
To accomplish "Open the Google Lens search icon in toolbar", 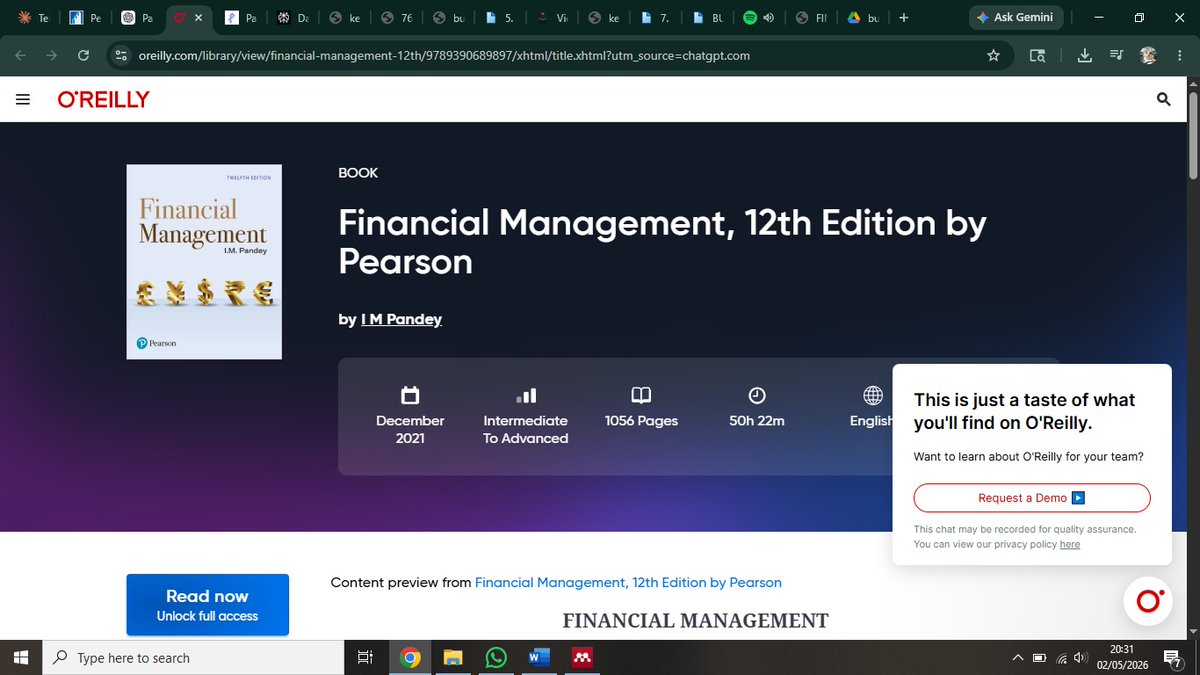I will pos(1038,56).
